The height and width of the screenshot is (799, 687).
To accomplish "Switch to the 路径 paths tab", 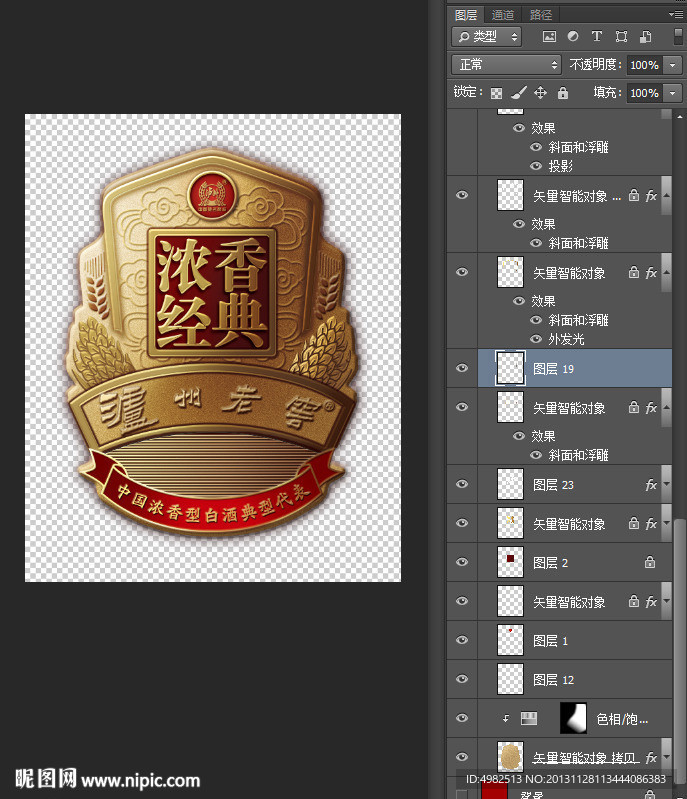I will click(541, 15).
